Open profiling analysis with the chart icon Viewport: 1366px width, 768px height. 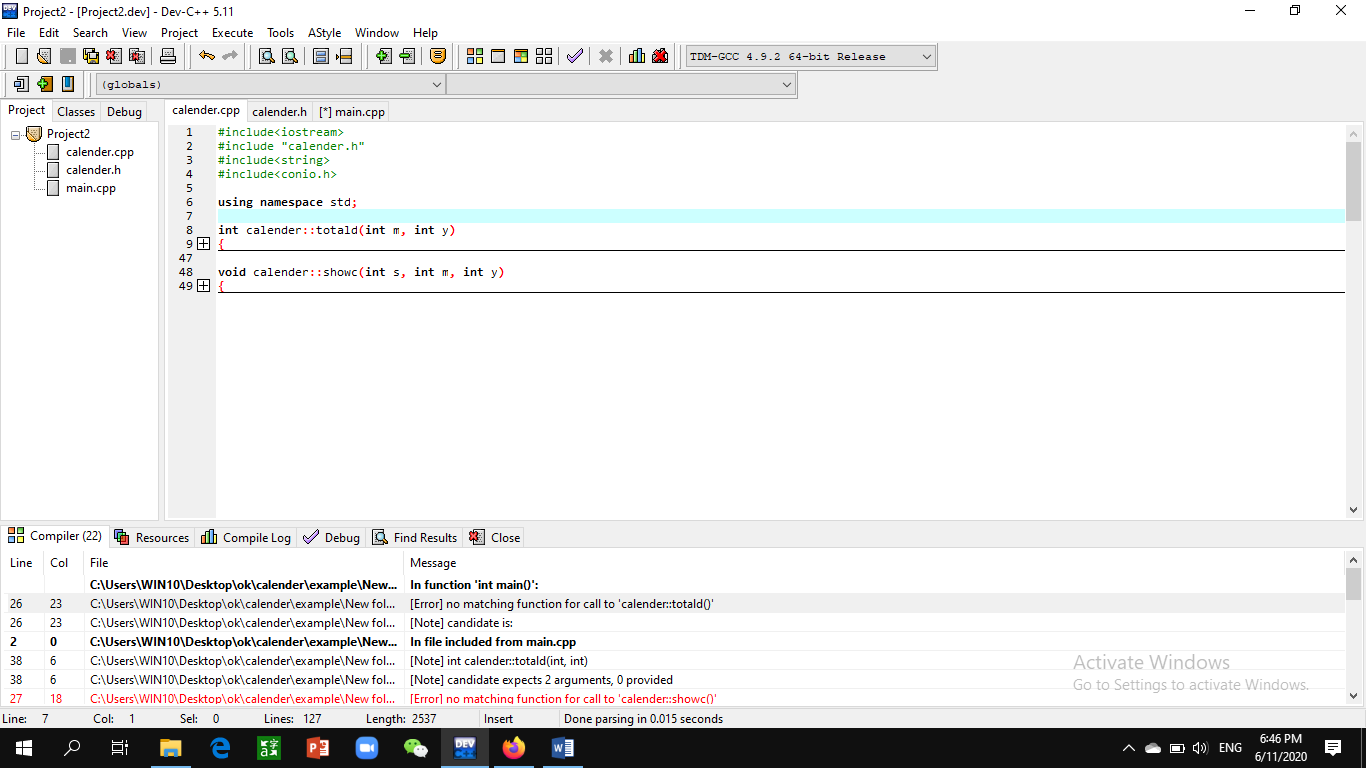[x=636, y=56]
